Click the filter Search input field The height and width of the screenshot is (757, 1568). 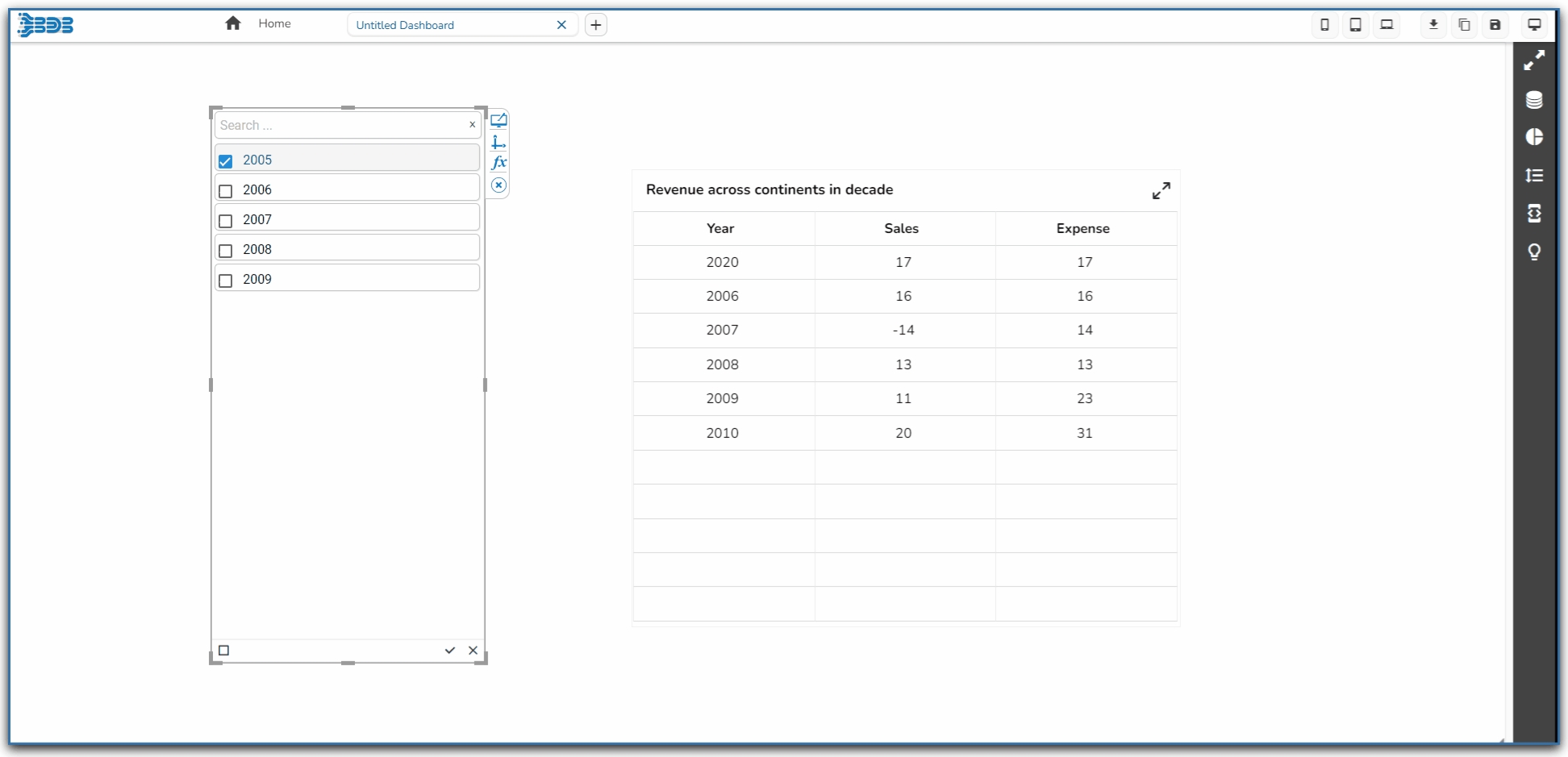tap(340, 125)
